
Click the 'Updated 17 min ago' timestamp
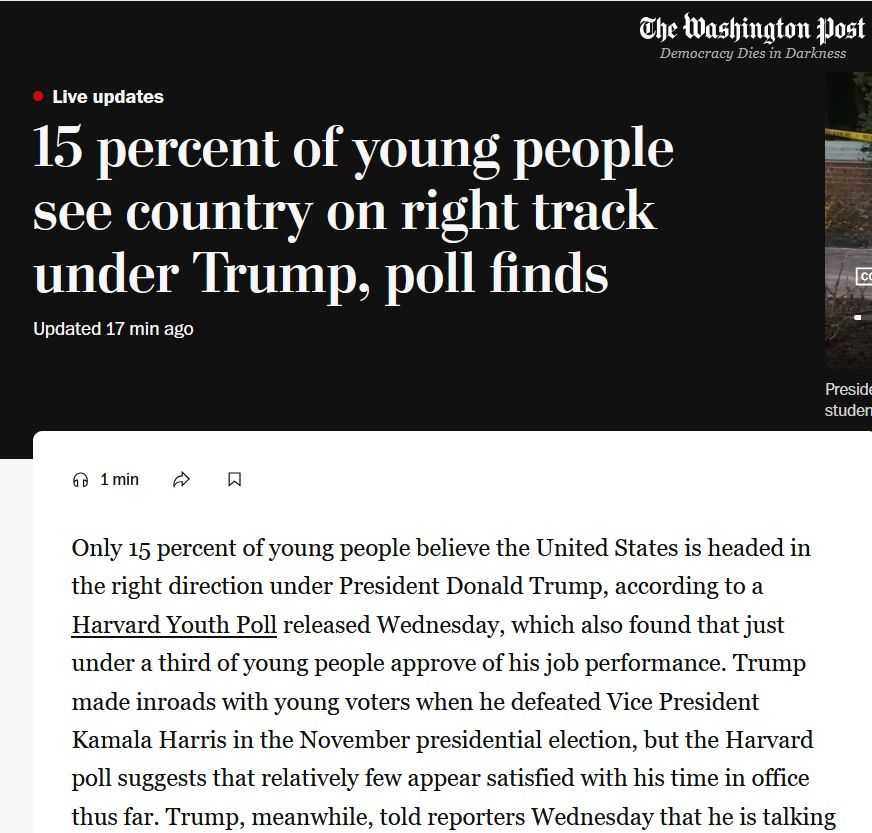tap(113, 328)
